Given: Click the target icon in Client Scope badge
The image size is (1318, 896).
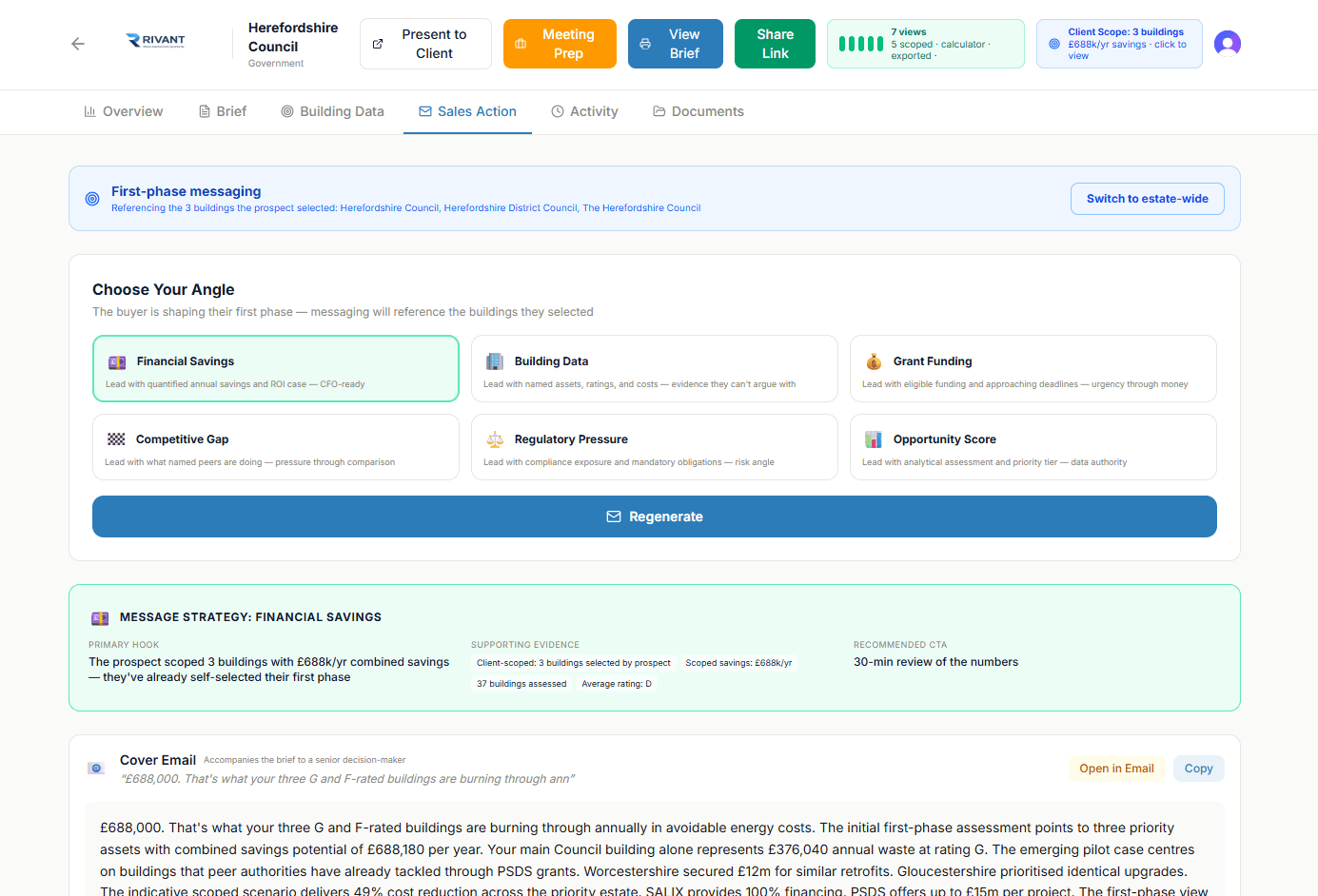Looking at the screenshot, I should pyautogui.click(x=1054, y=44).
